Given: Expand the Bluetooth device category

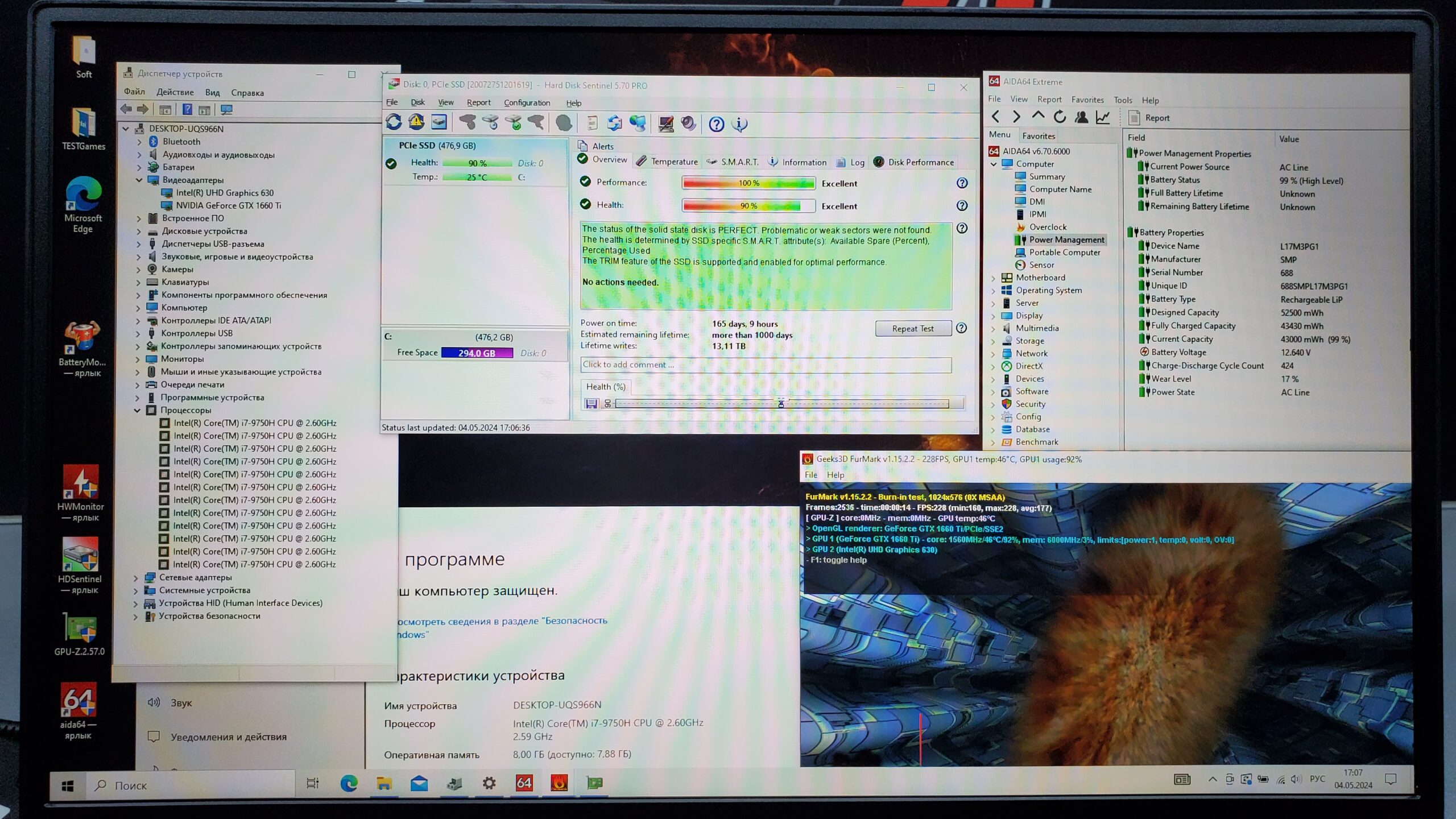Looking at the screenshot, I should coord(139,142).
